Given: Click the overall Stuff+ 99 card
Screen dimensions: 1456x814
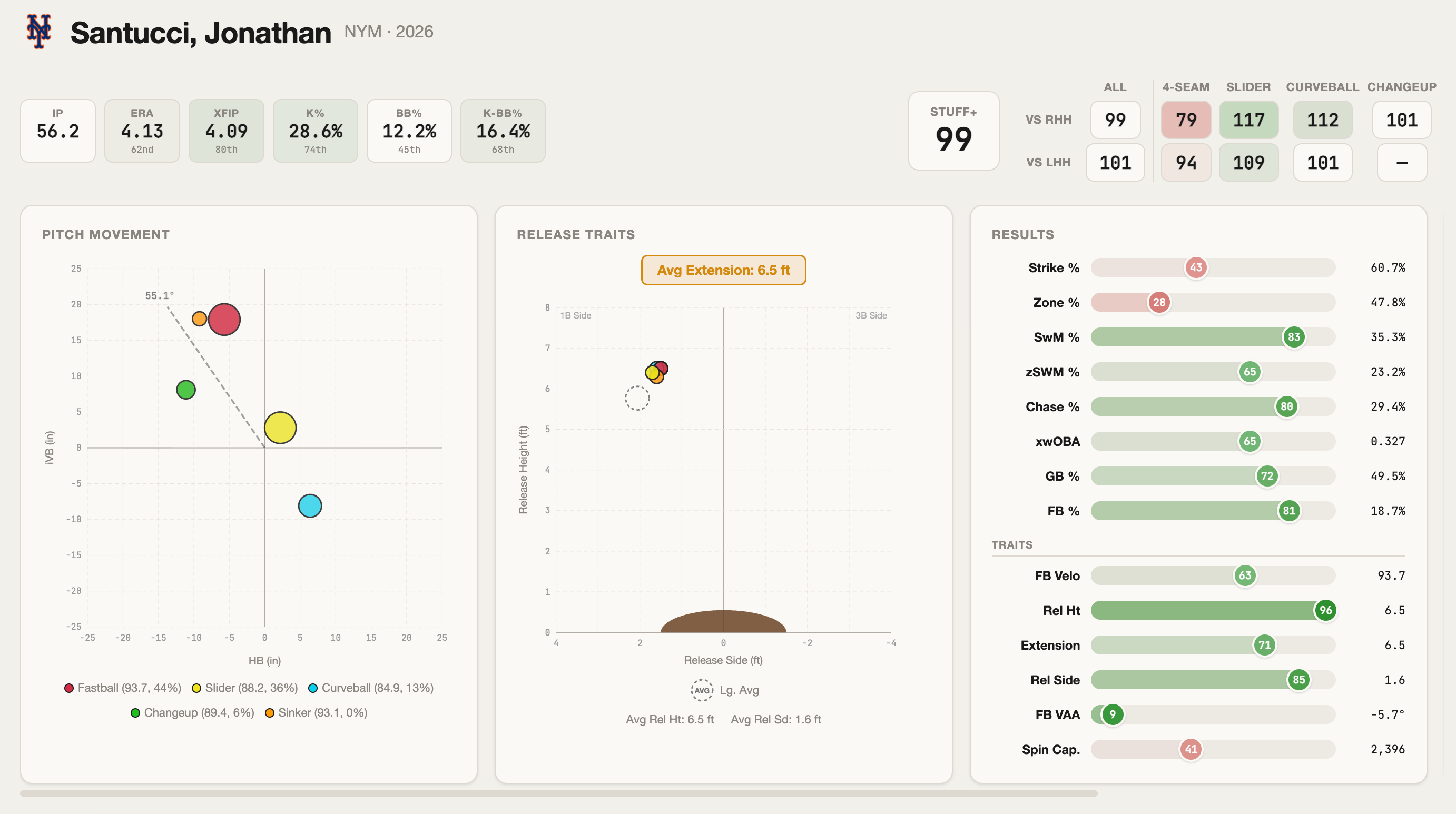Looking at the screenshot, I should tap(953, 131).
